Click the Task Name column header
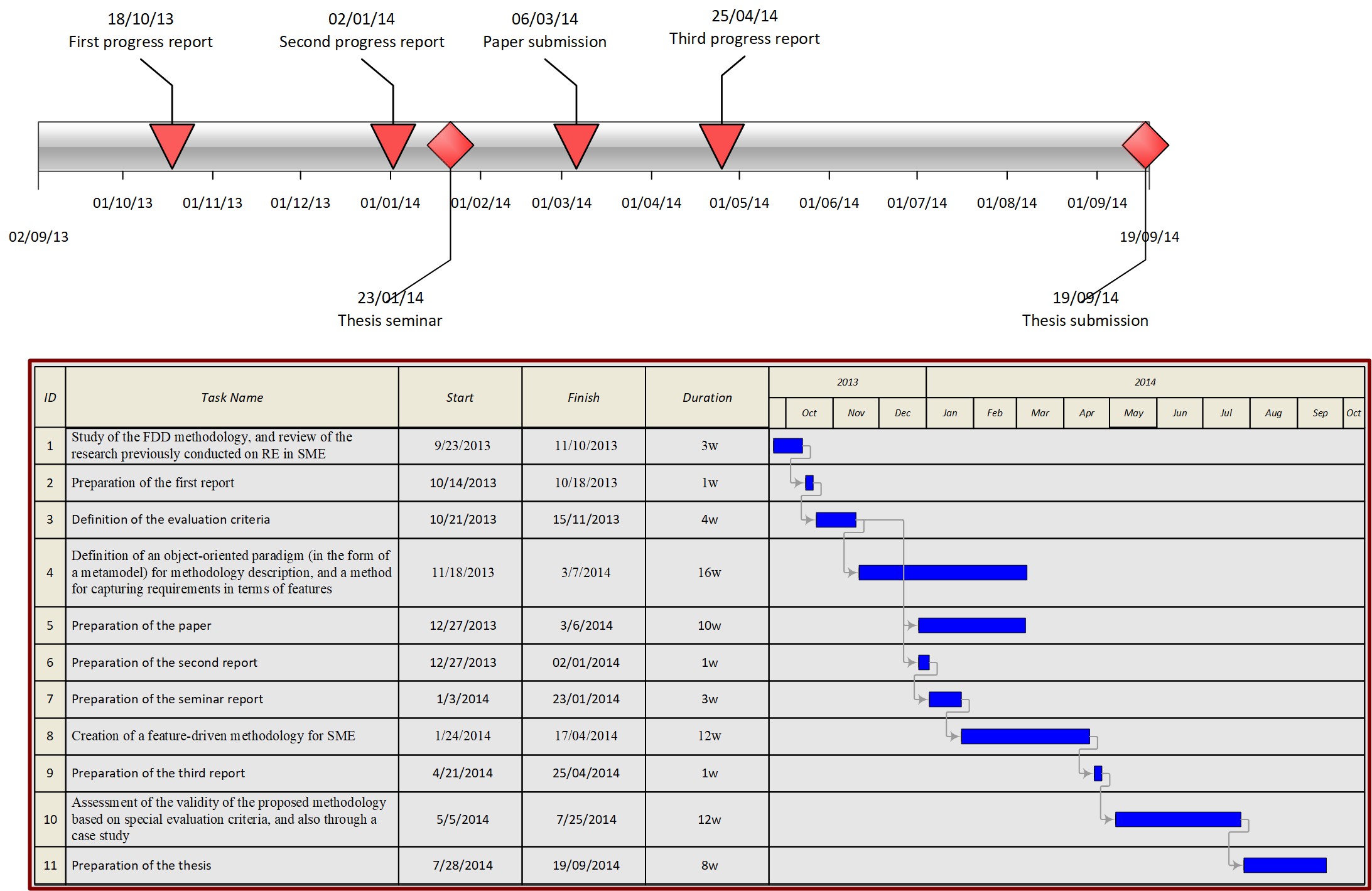Screen dimensions: 1372x891 tap(232, 397)
